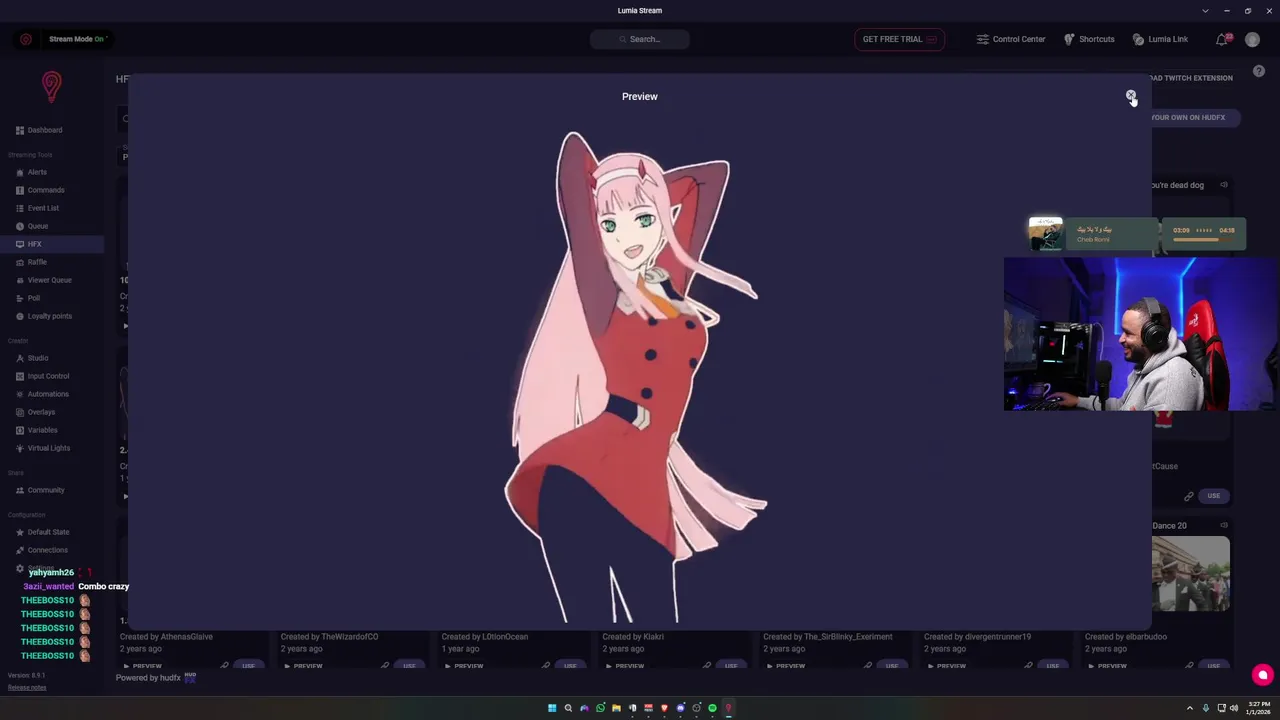This screenshot has width=1280, height=720.
Task: Click the bulb icon beside Shortcuts
Action: pos(1069,39)
